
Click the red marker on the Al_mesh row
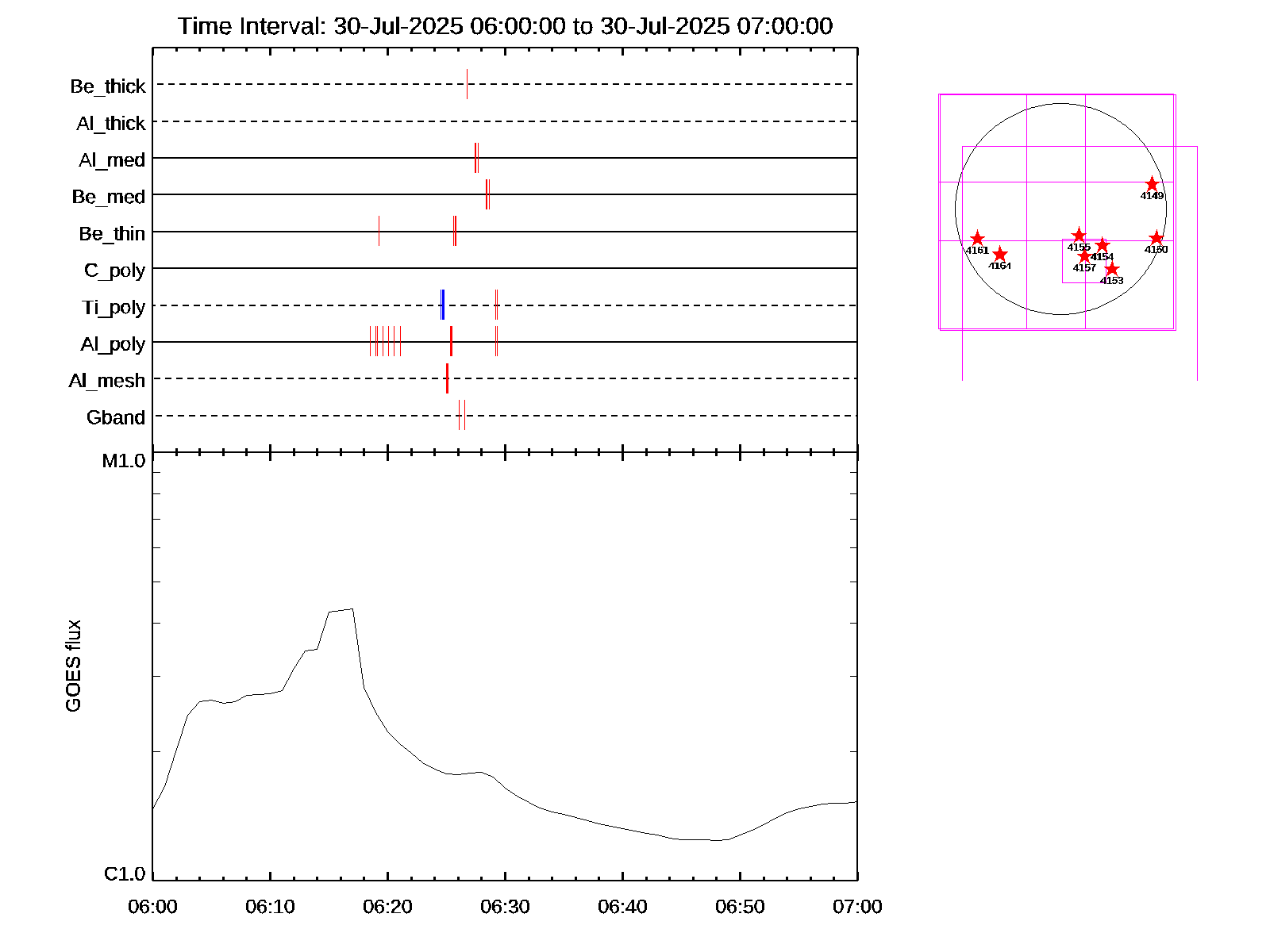[x=447, y=378]
